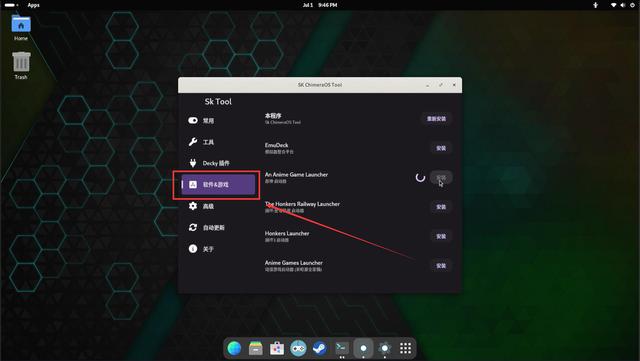Click the wrench icon in the sidebar
Image resolution: width=640 pixels, height=361 pixels.
193,142
